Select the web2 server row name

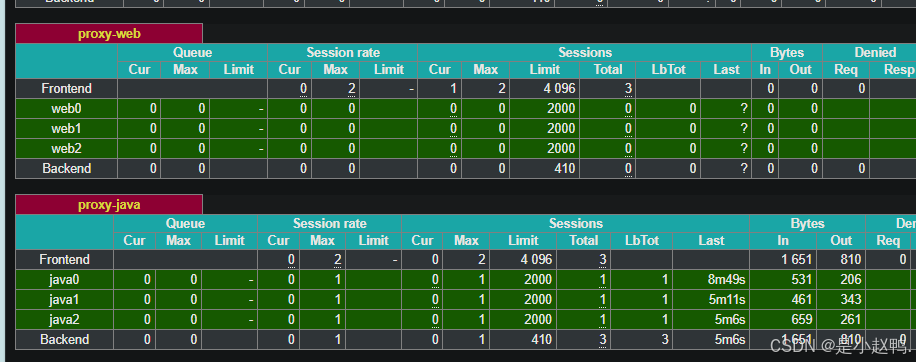click(67, 148)
